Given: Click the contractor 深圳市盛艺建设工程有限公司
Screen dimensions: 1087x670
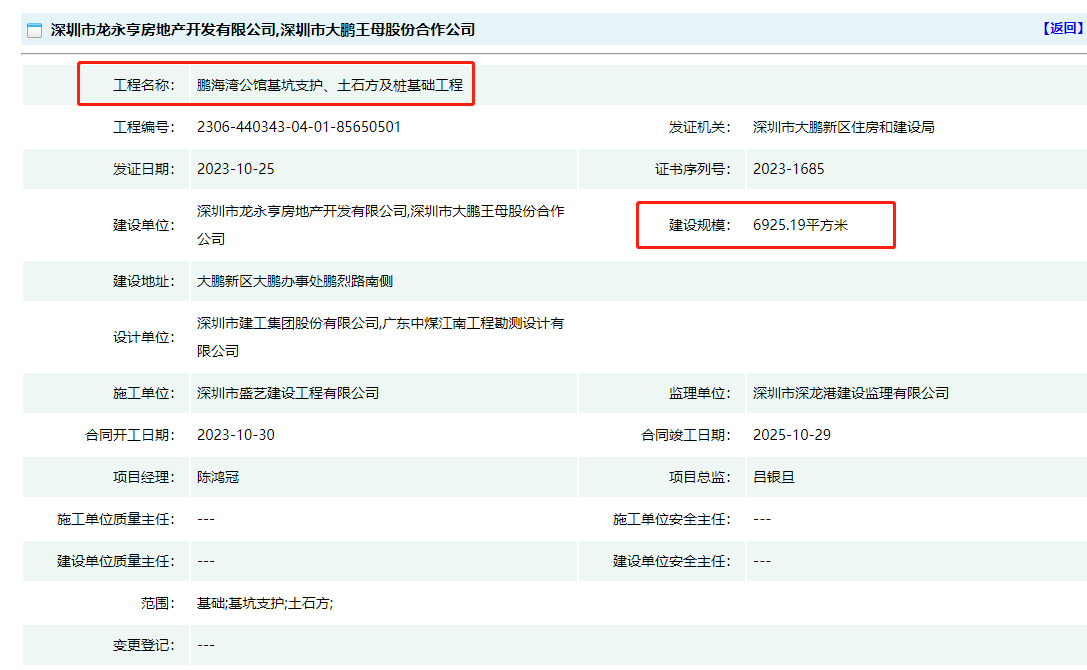Looking at the screenshot, I should (x=288, y=393).
